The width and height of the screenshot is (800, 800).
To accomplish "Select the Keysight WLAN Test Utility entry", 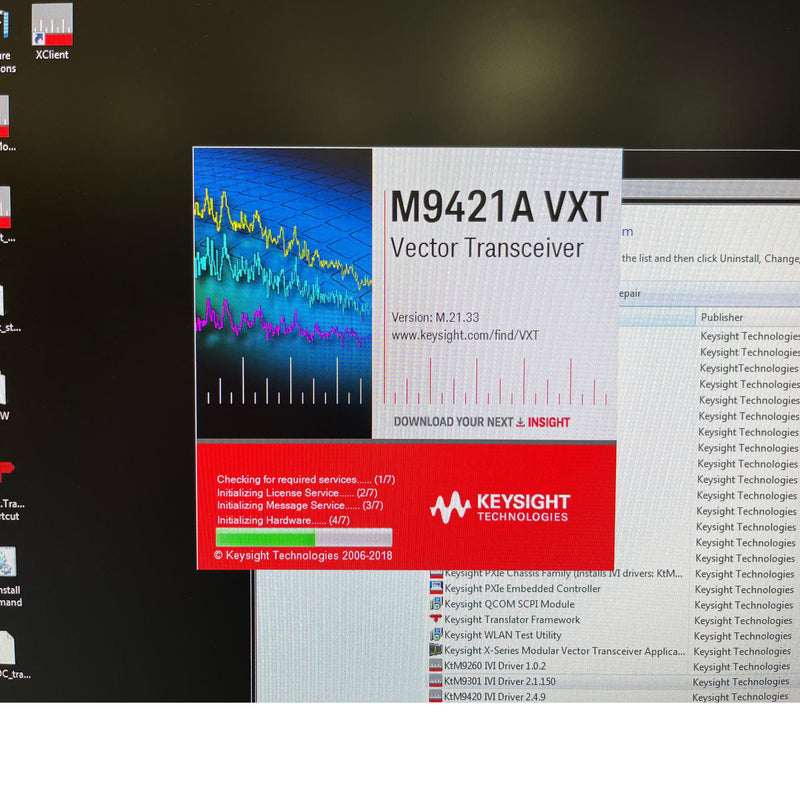I will coord(500,635).
